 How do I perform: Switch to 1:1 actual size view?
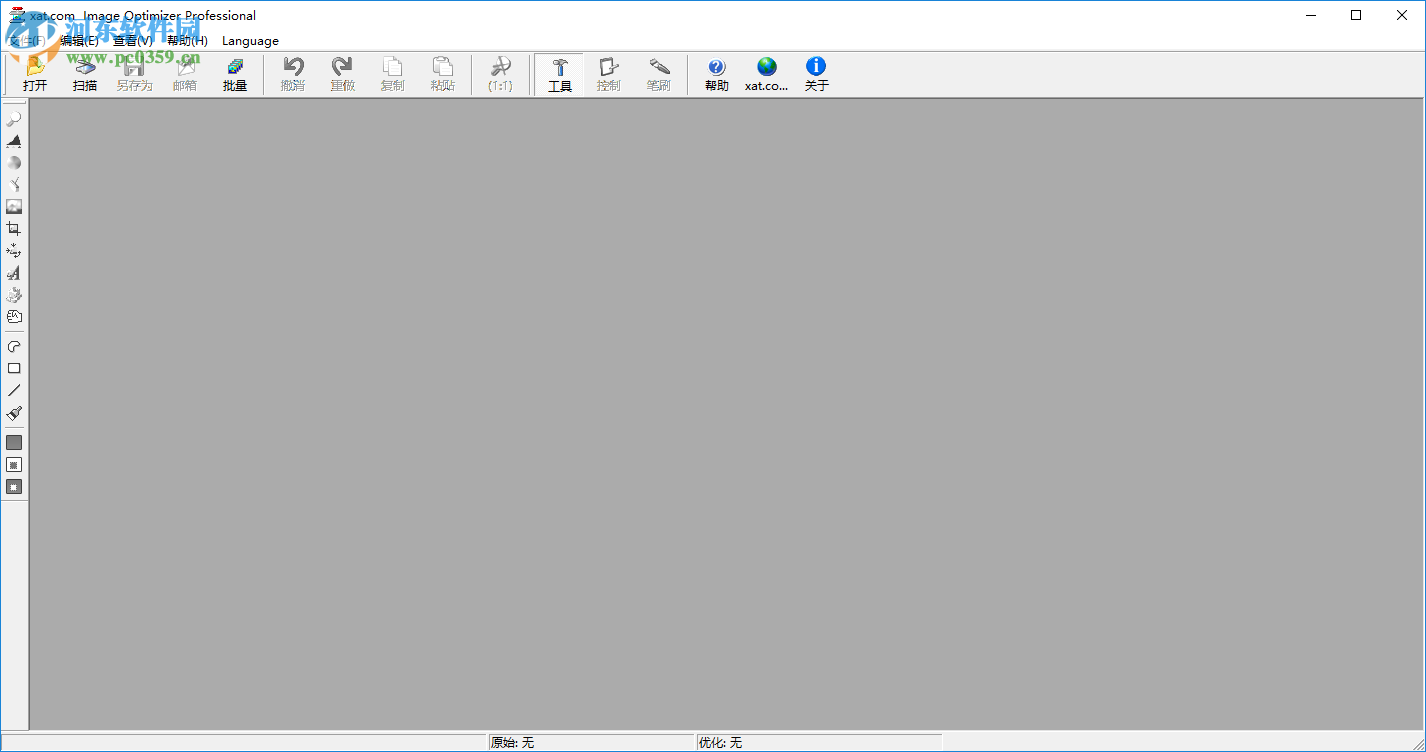500,73
